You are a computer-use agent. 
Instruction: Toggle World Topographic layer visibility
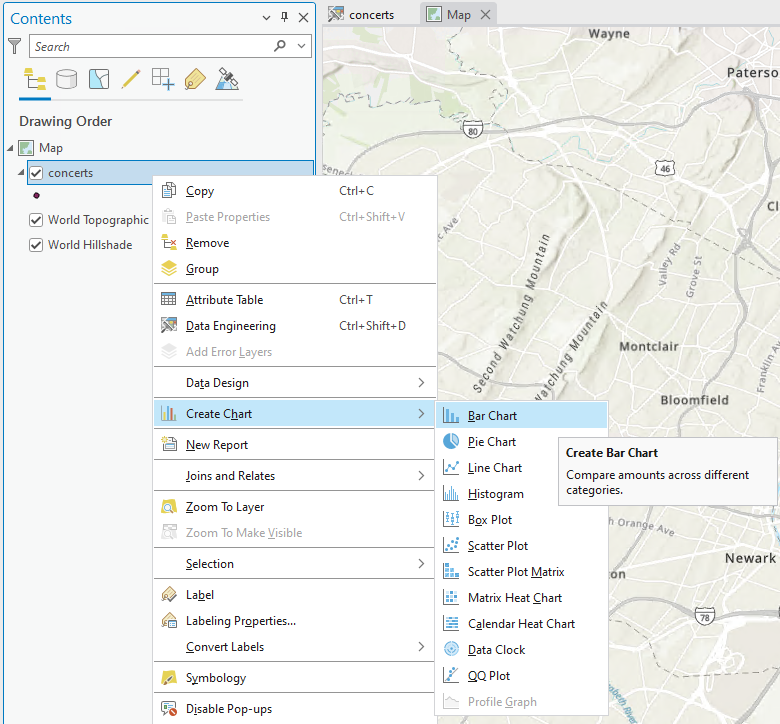pyautogui.click(x=37, y=220)
